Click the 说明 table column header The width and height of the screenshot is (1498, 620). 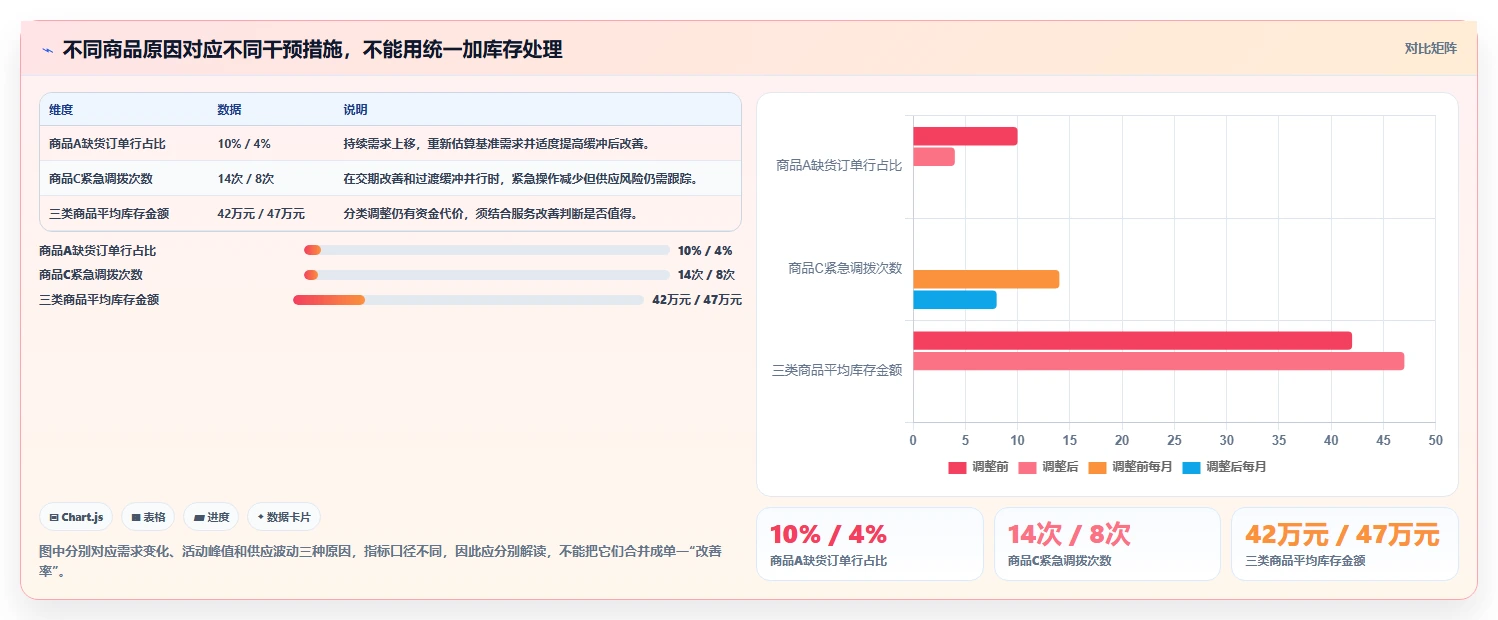click(355, 110)
